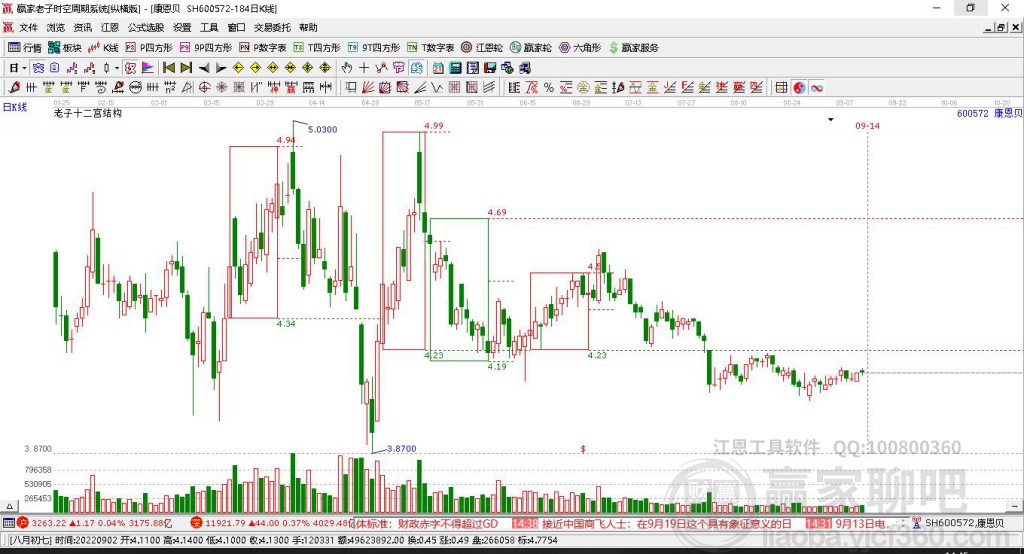Open the 江恩 menu
Viewport: 1024px width, 554px height.
tap(110, 27)
